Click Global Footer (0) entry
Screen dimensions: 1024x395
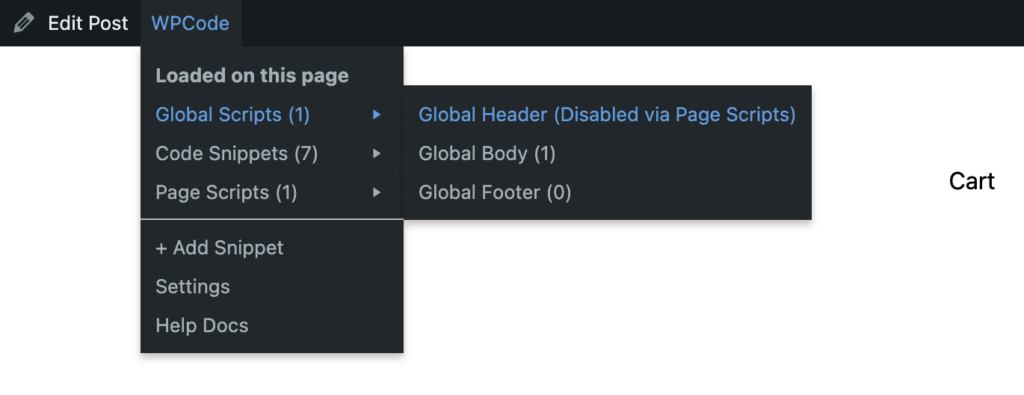pos(607,193)
